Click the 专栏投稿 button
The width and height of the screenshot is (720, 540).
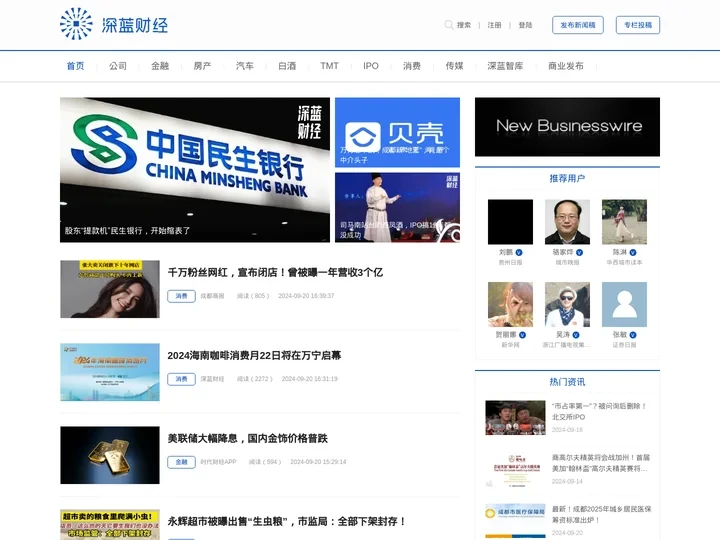point(638,25)
